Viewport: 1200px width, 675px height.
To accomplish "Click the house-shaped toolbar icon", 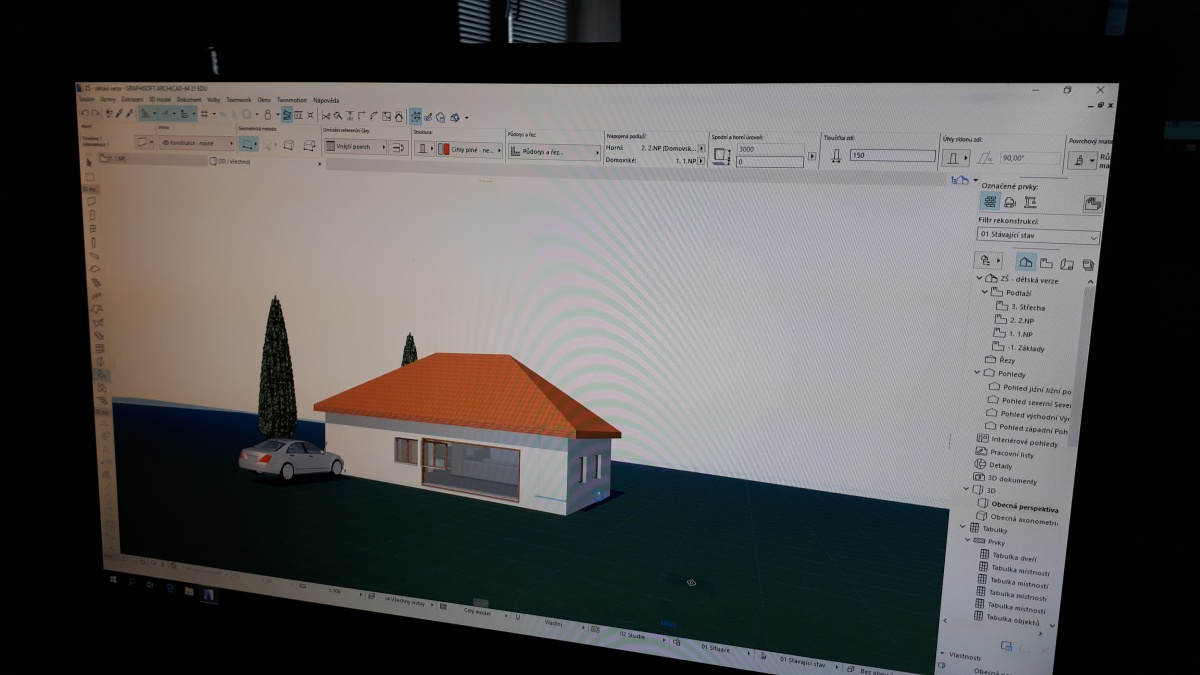I will click(x=399, y=117).
